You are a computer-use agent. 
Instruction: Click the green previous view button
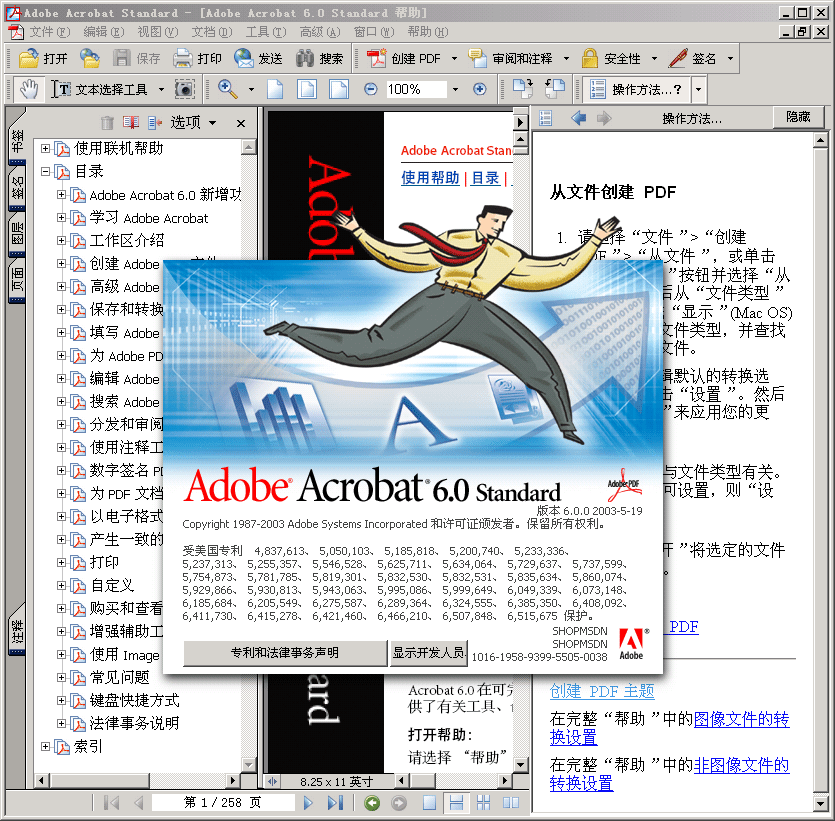[x=372, y=802]
